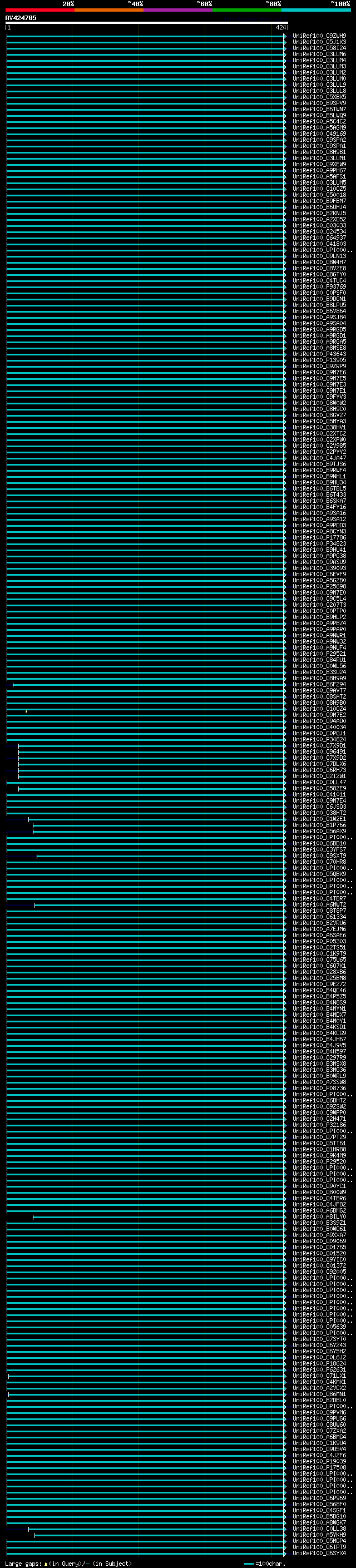
Task: Select hit label UniRef100_P17786
Action: click(x=319, y=537)
